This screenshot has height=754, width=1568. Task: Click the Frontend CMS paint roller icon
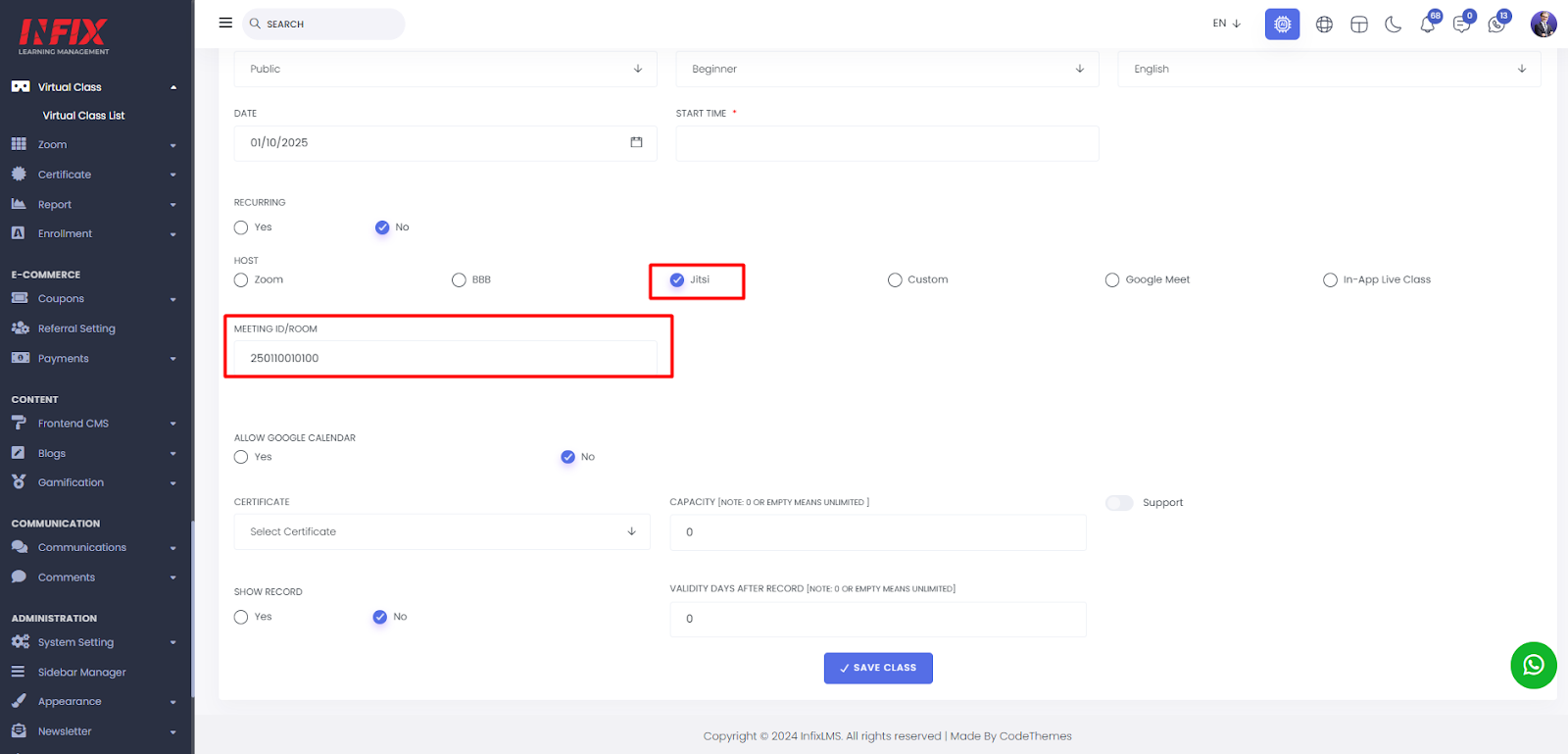(x=19, y=423)
